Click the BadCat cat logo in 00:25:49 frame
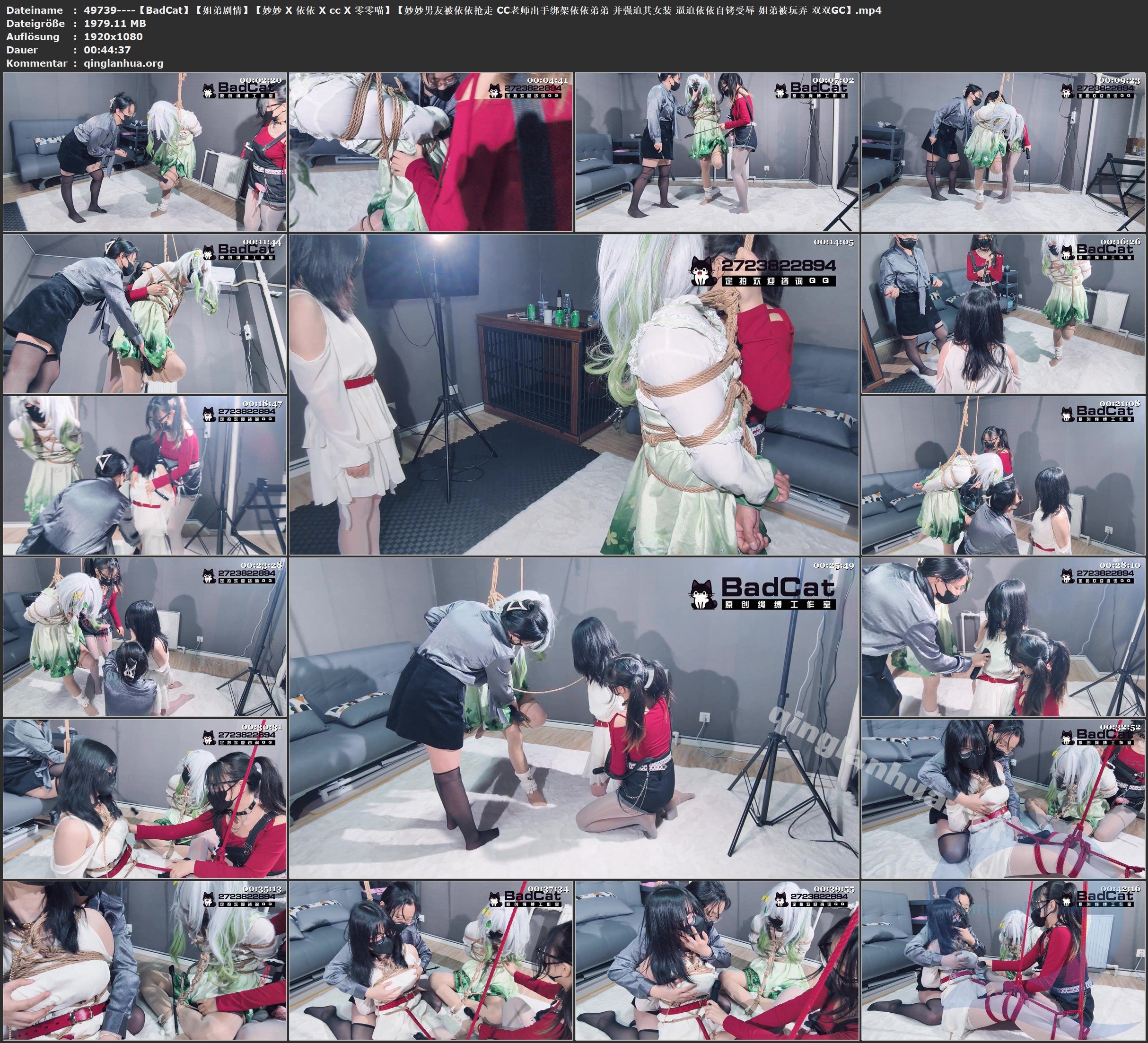This screenshot has width=1148, height=1043. point(703,594)
